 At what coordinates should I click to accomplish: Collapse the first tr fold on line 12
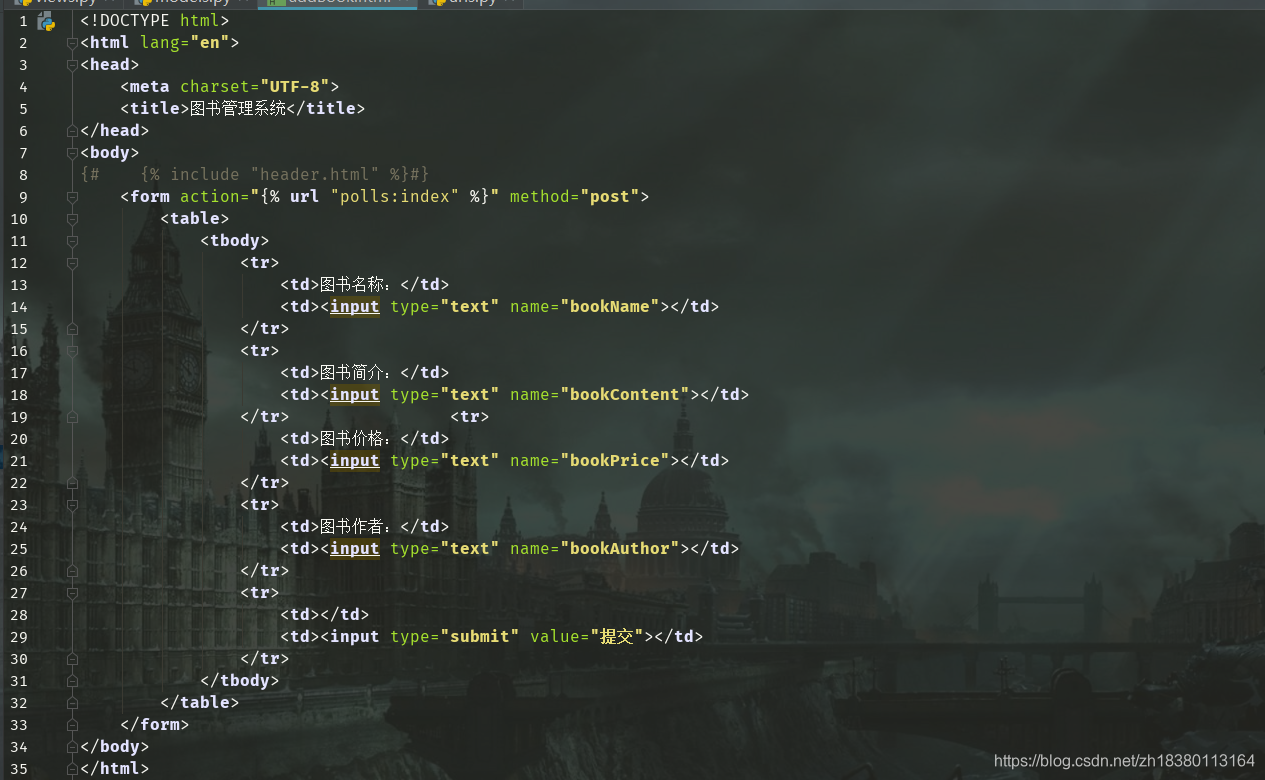point(72,263)
